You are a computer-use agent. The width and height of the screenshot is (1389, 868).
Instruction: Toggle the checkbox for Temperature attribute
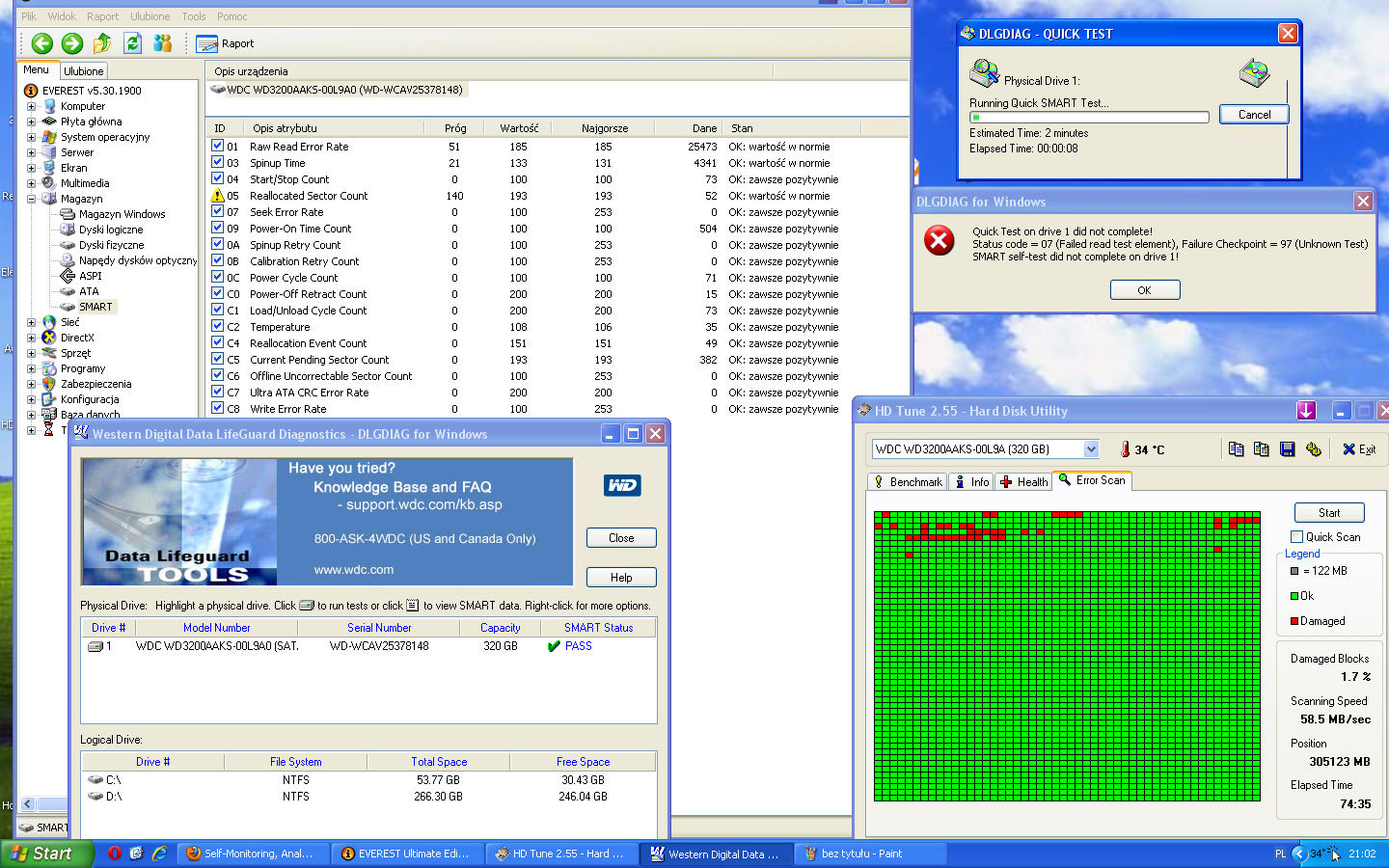click(x=218, y=327)
